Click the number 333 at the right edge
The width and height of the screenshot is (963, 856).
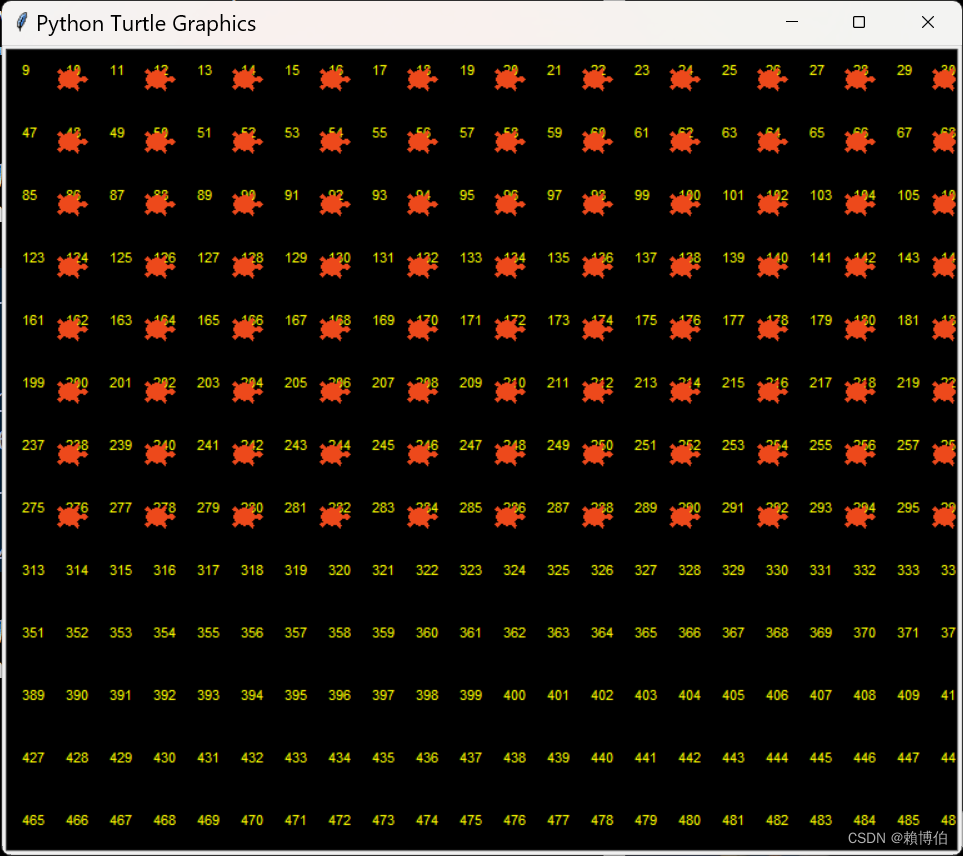908,570
